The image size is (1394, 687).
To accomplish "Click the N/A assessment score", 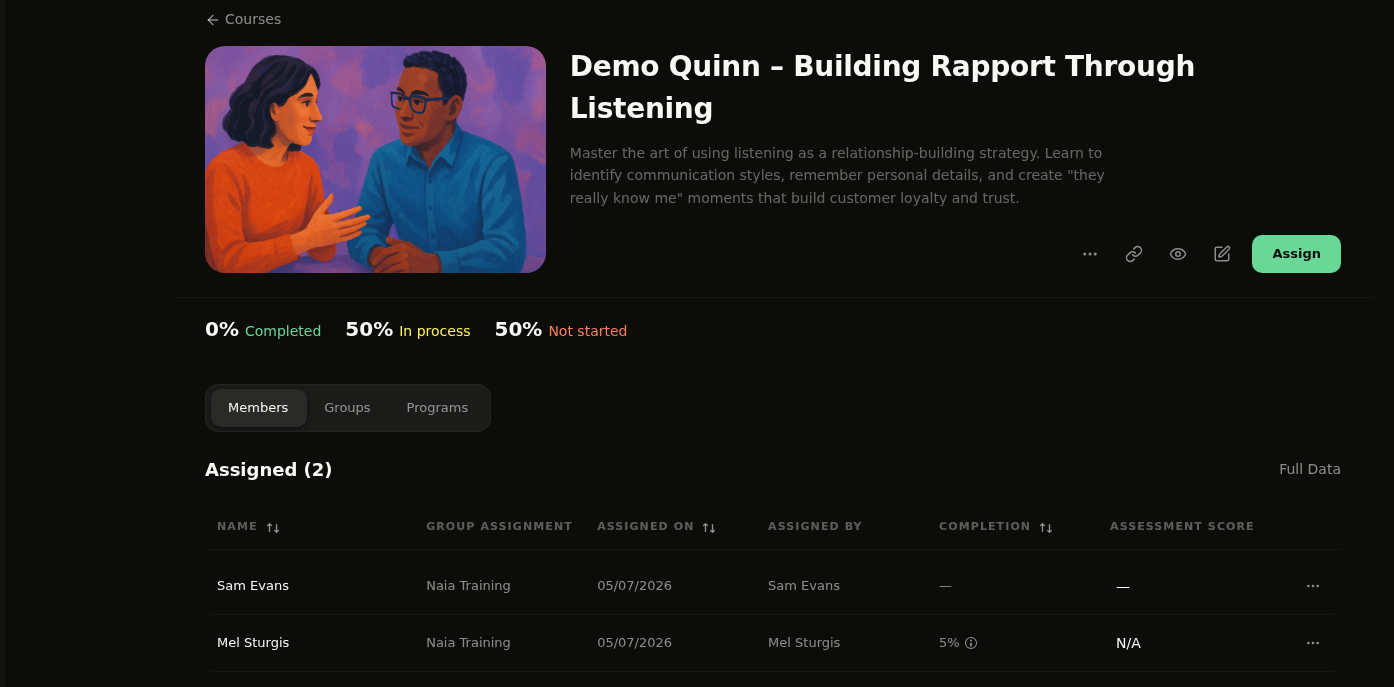I will click(x=1128, y=643).
